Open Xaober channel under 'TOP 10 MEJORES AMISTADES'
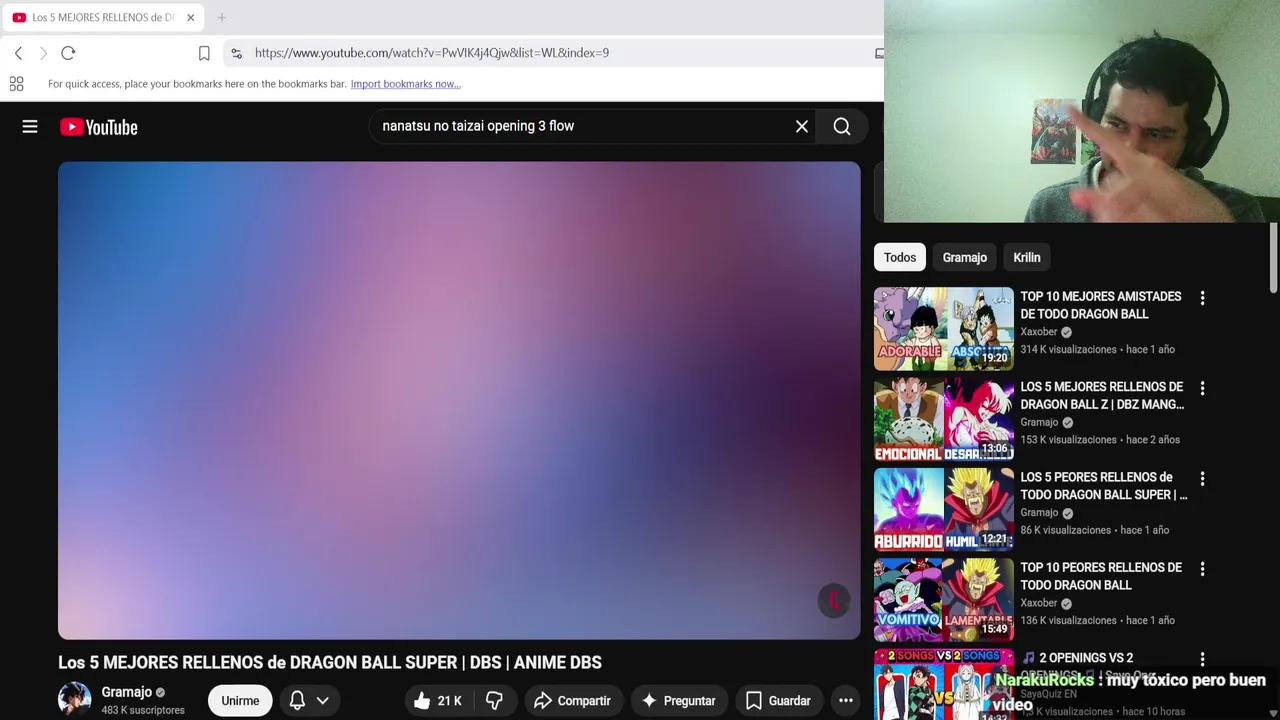The height and width of the screenshot is (720, 1280). tap(1038, 332)
